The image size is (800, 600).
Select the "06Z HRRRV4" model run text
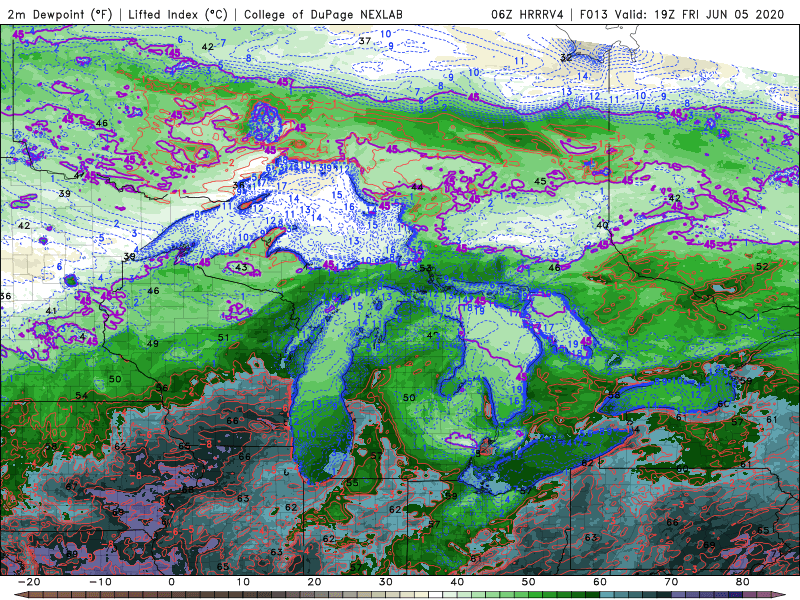coord(527,14)
